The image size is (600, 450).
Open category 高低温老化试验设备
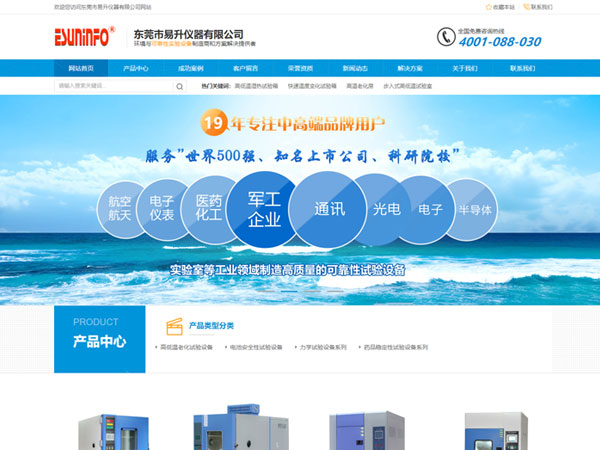(186, 347)
